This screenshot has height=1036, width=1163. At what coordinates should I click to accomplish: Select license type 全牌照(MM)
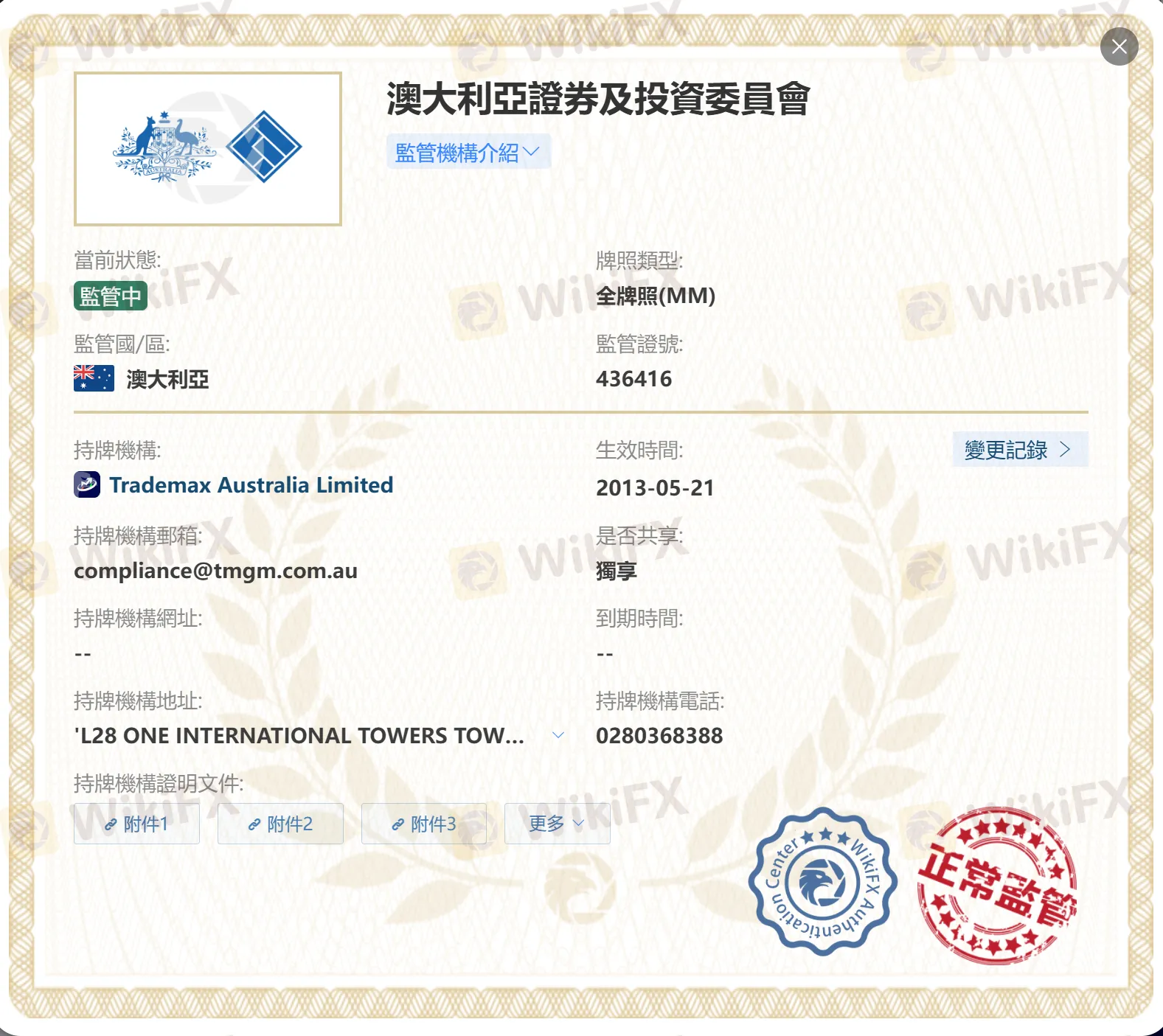[656, 296]
